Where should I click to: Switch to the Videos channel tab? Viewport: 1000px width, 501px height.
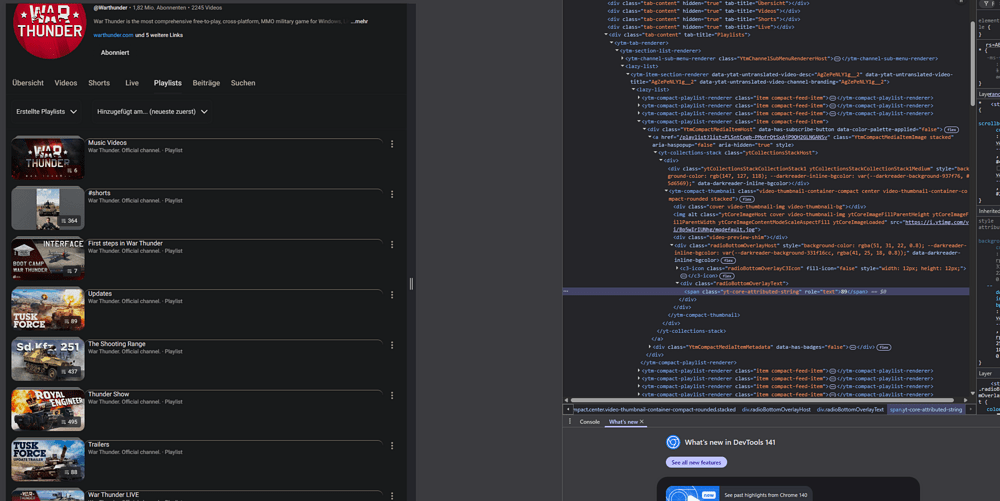coord(66,83)
